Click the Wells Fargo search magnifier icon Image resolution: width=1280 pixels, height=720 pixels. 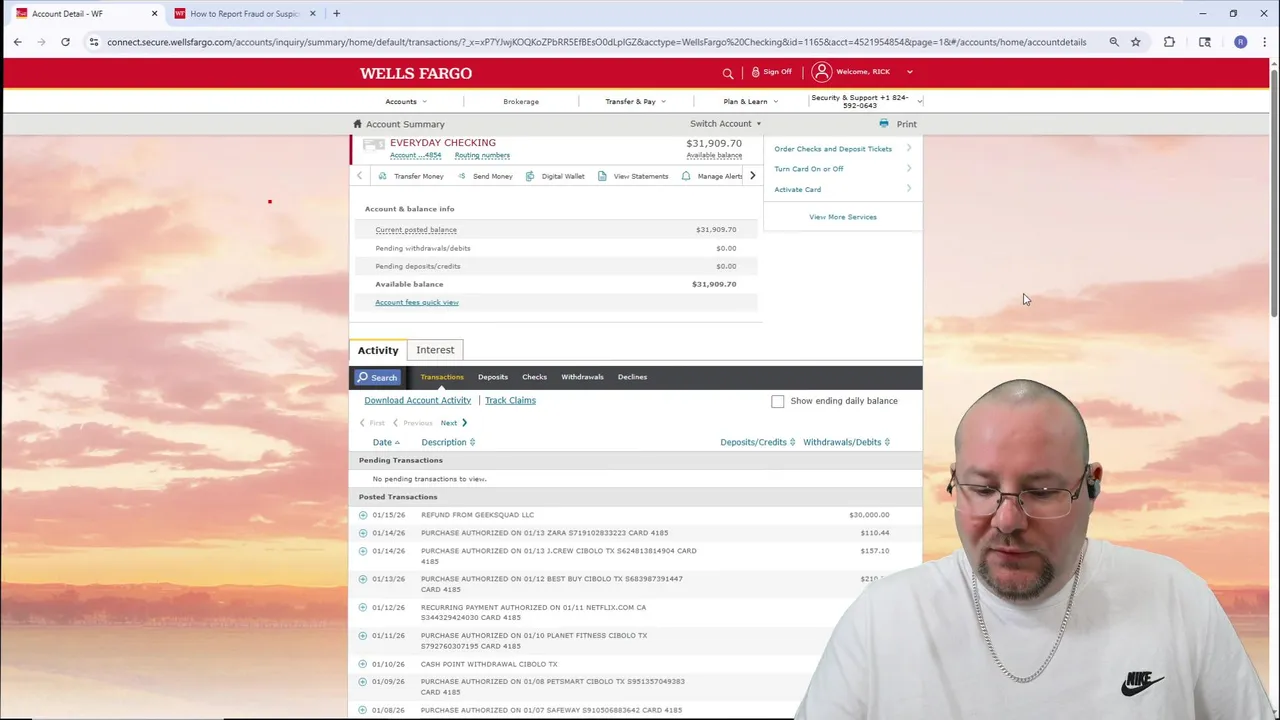point(728,73)
